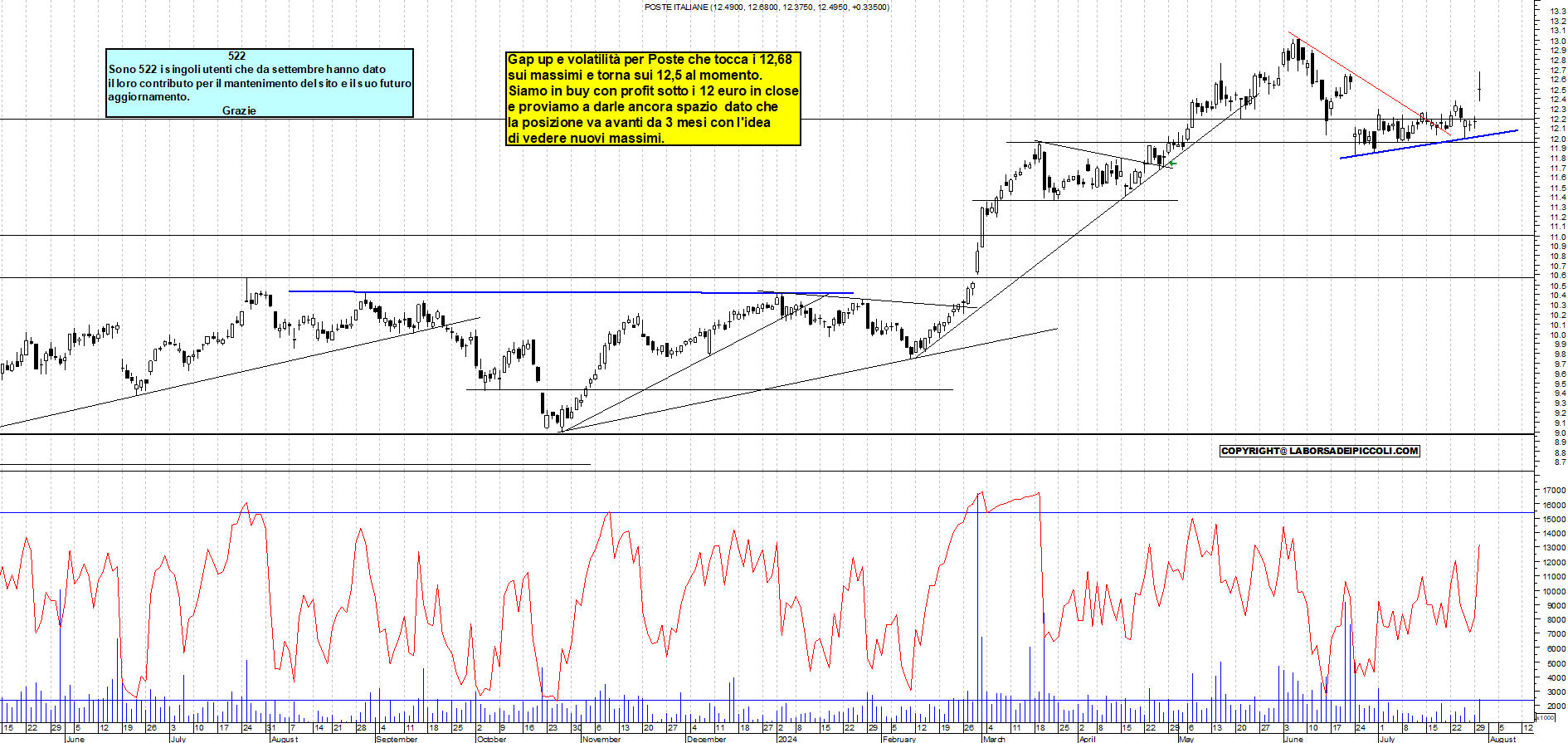Click the line 'di vedere nuovi massimi.'
Screen dimensions: 1568x743
pyautogui.click(x=586, y=138)
